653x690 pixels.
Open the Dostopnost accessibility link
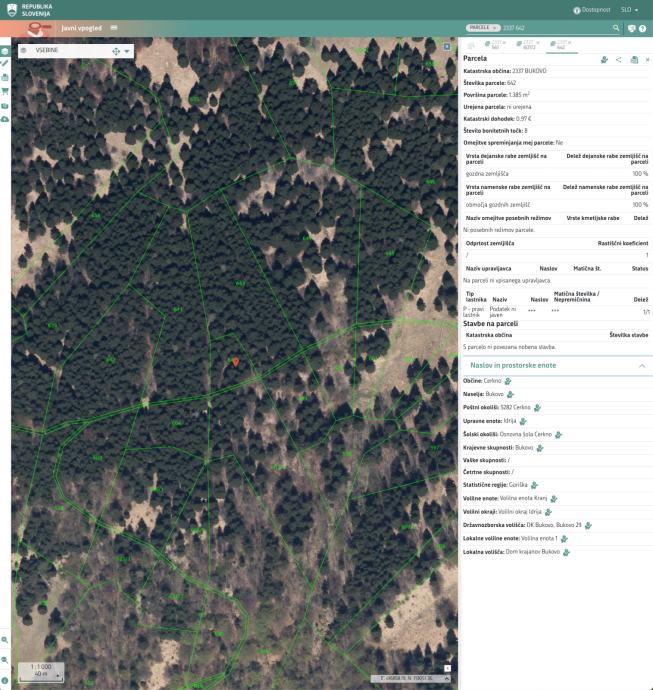591,9
